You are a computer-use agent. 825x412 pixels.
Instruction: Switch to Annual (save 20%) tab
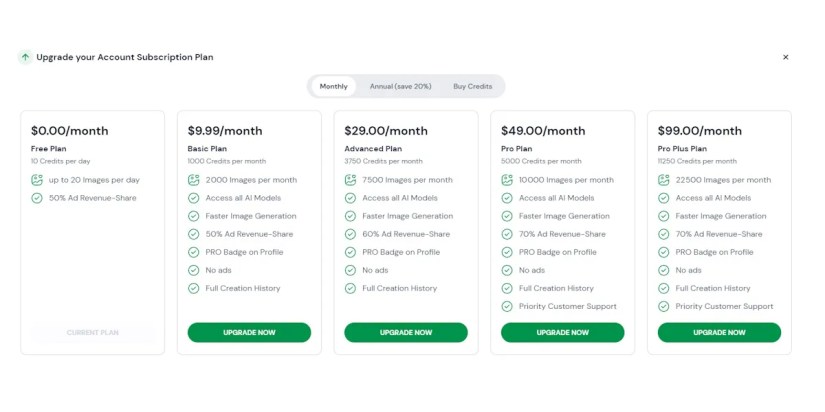[400, 87]
